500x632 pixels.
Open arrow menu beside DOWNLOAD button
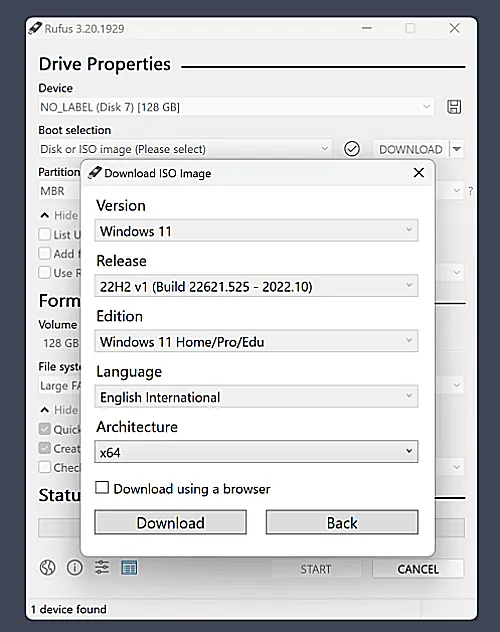pyautogui.click(x=456, y=149)
